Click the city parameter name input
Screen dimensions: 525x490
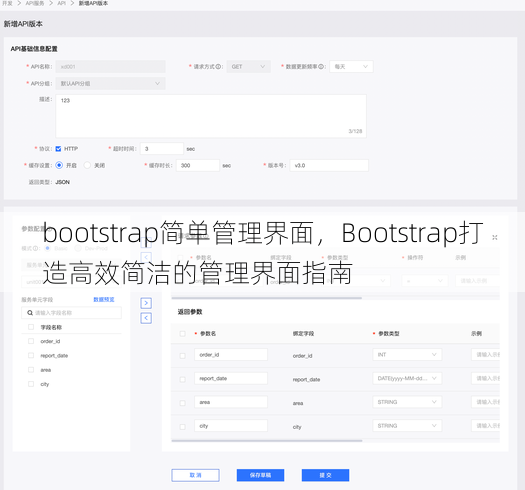coord(231,426)
